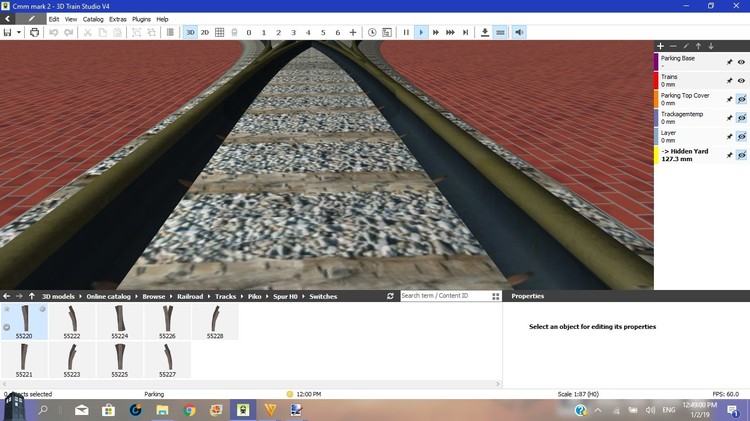Click the 3D models breadcrumb link
The height and width of the screenshot is (421, 750).
[58, 297]
